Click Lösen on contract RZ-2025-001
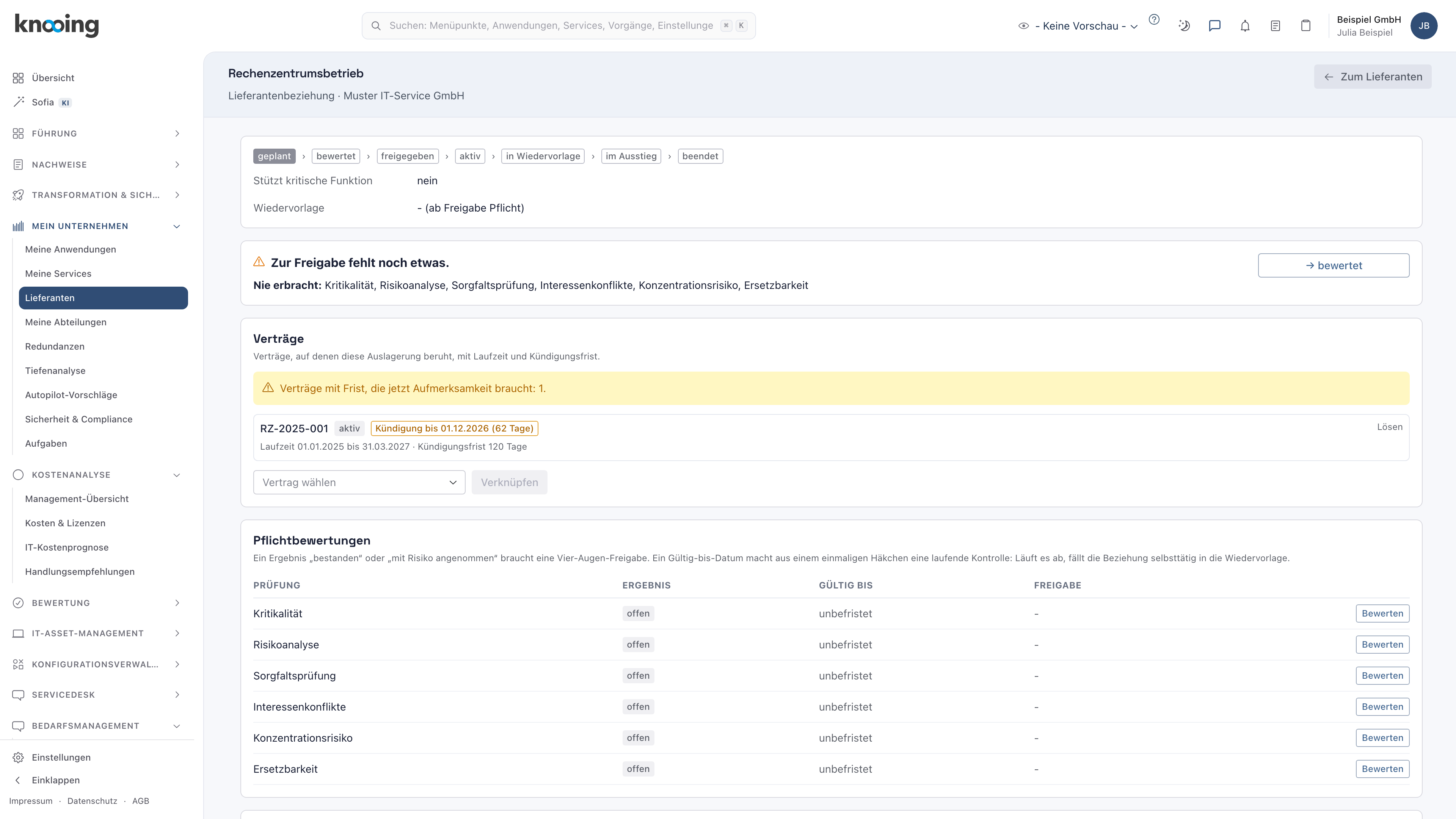Image resolution: width=1456 pixels, height=819 pixels. [1389, 427]
